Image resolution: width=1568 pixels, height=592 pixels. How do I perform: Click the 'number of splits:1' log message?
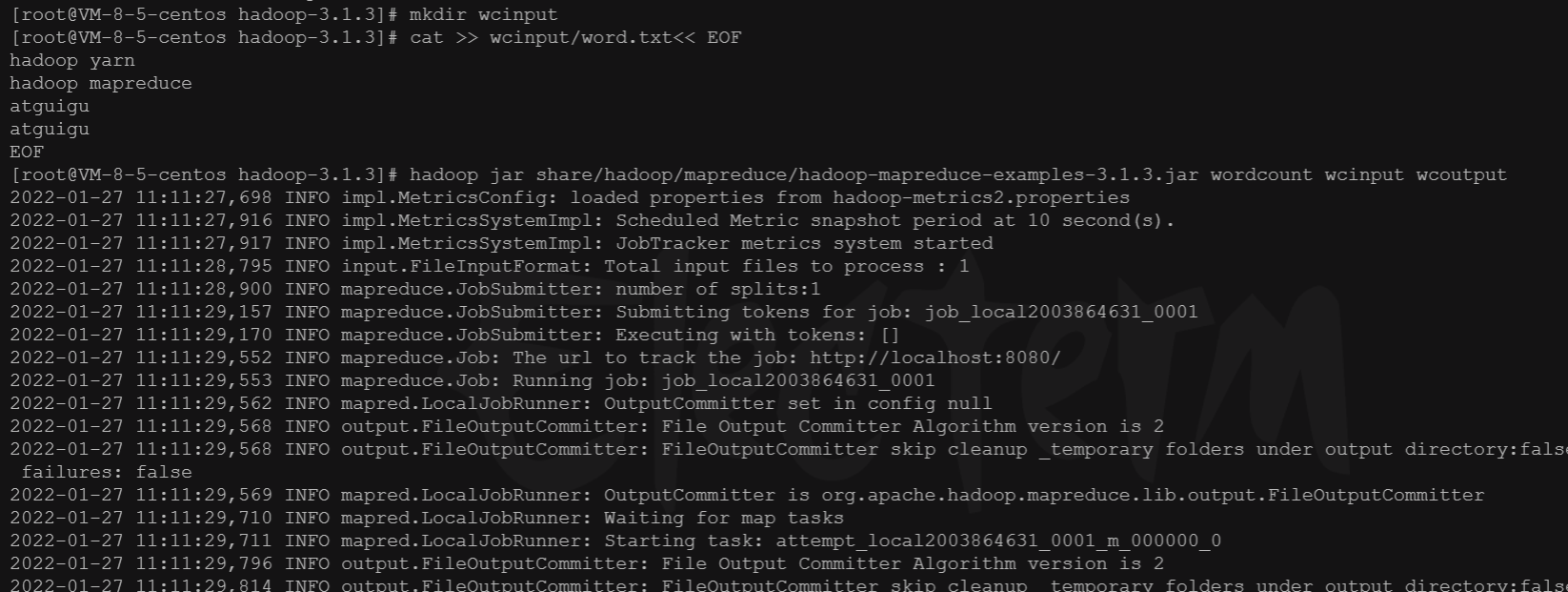coord(717,289)
